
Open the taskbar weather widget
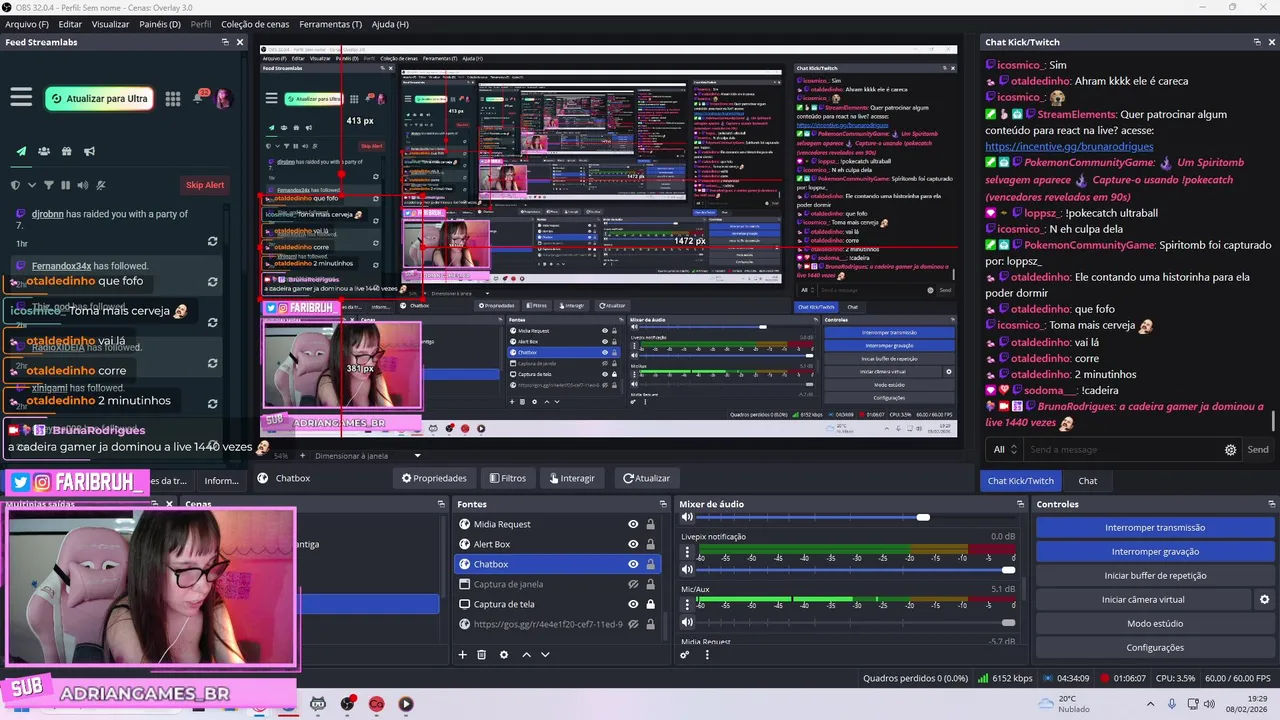pyautogui.click(x=1063, y=703)
